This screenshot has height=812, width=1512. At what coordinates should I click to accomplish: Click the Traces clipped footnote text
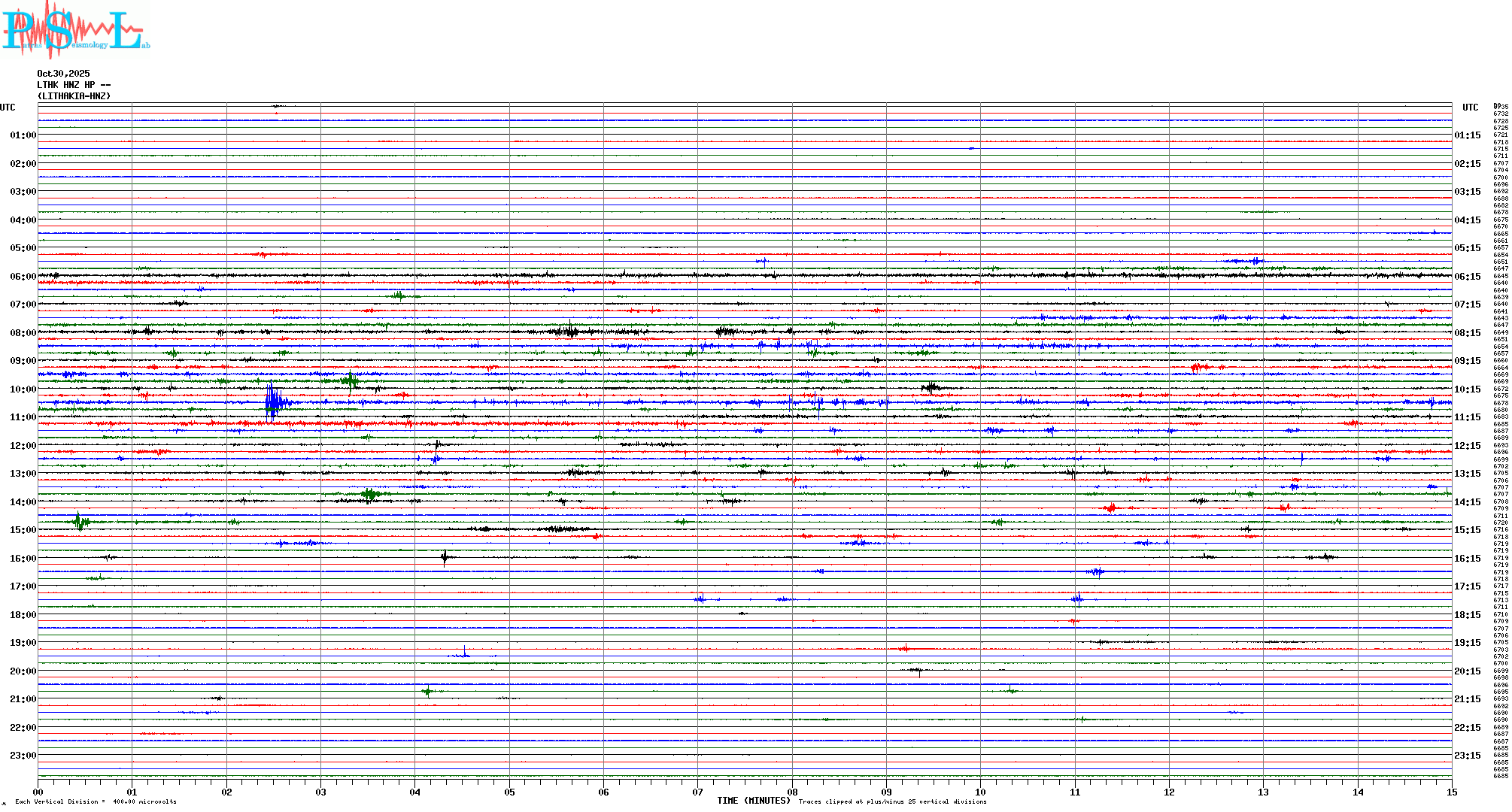(892, 801)
